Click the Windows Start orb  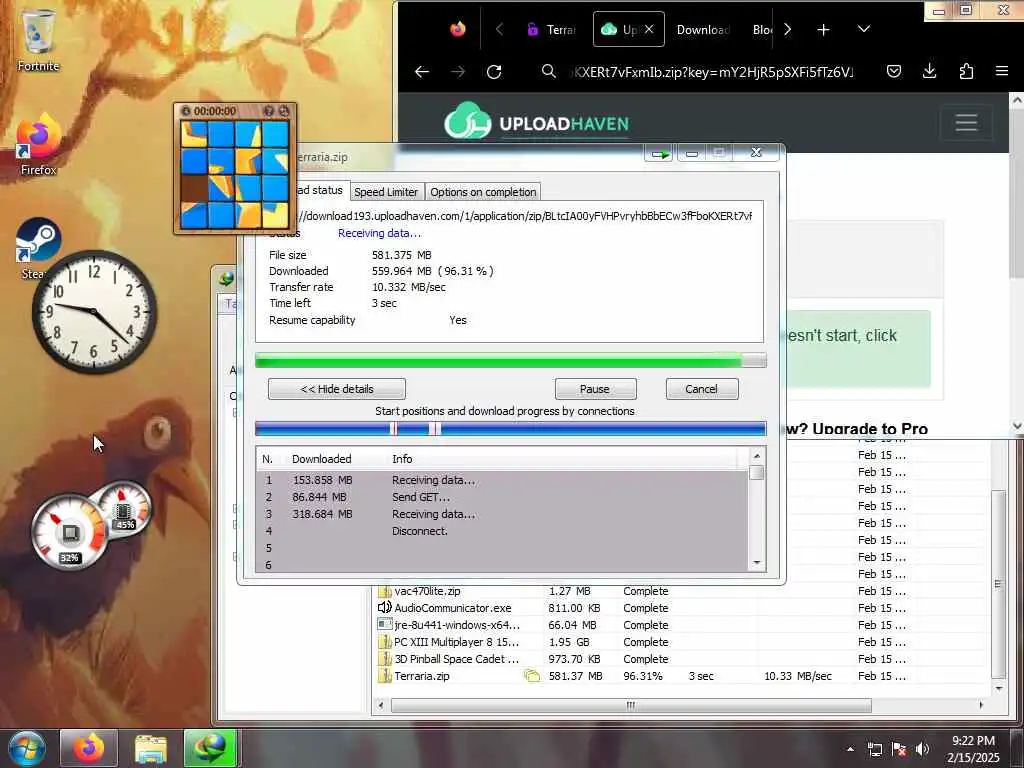(27, 748)
